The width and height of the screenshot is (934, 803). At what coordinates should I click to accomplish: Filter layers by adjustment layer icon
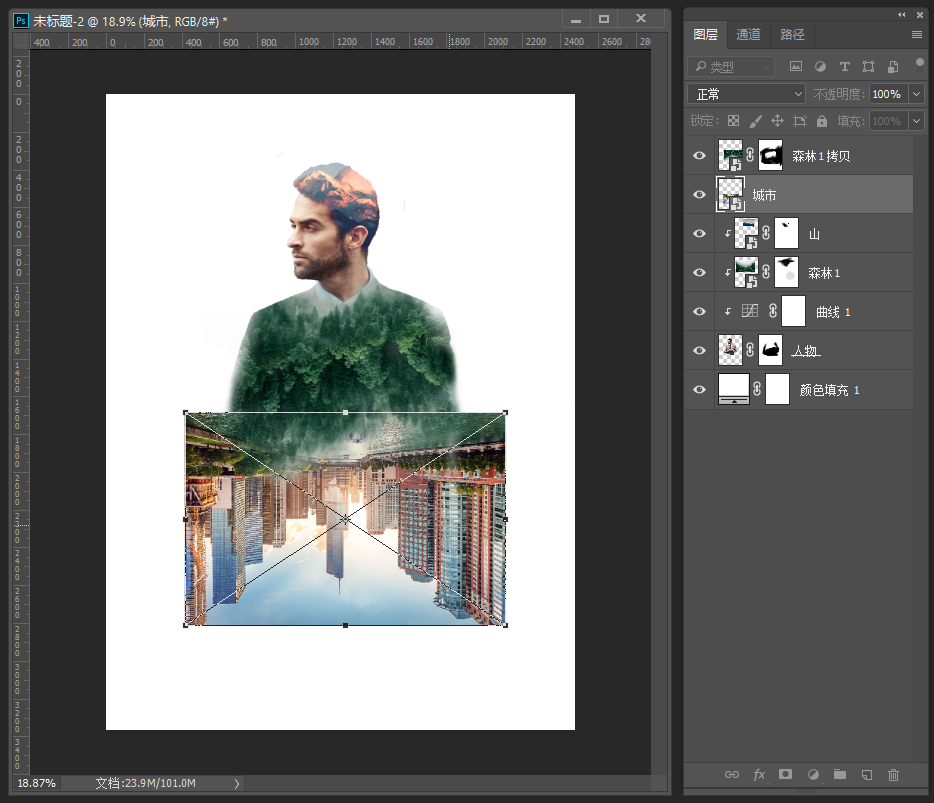(x=820, y=67)
